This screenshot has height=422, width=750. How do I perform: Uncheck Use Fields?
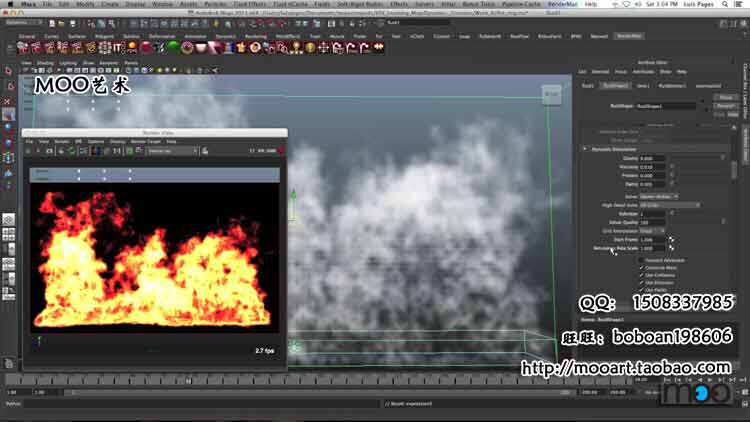point(641,290)
